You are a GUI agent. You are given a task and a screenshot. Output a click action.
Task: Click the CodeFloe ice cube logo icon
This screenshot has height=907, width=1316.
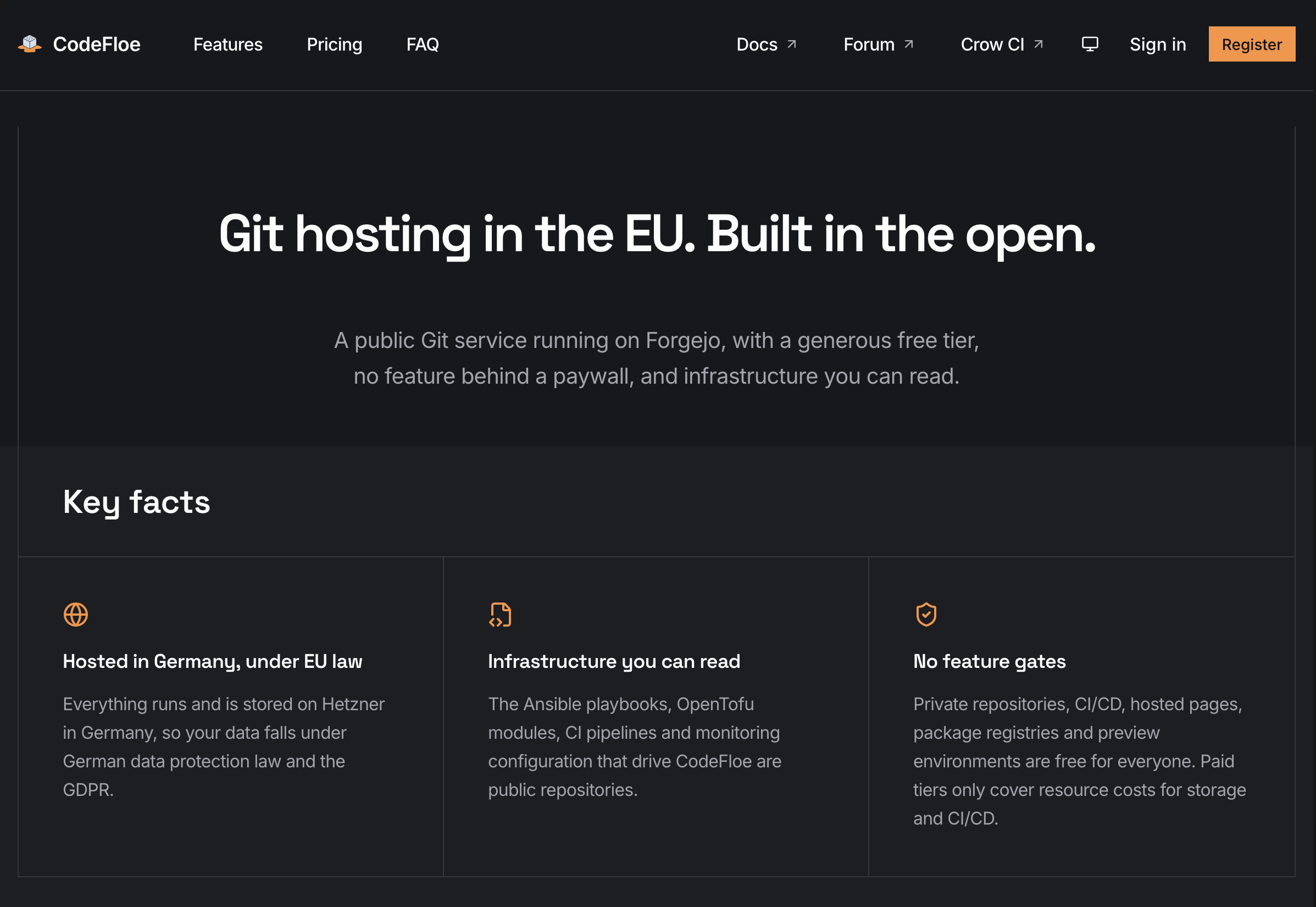click(x=30, y=44)
